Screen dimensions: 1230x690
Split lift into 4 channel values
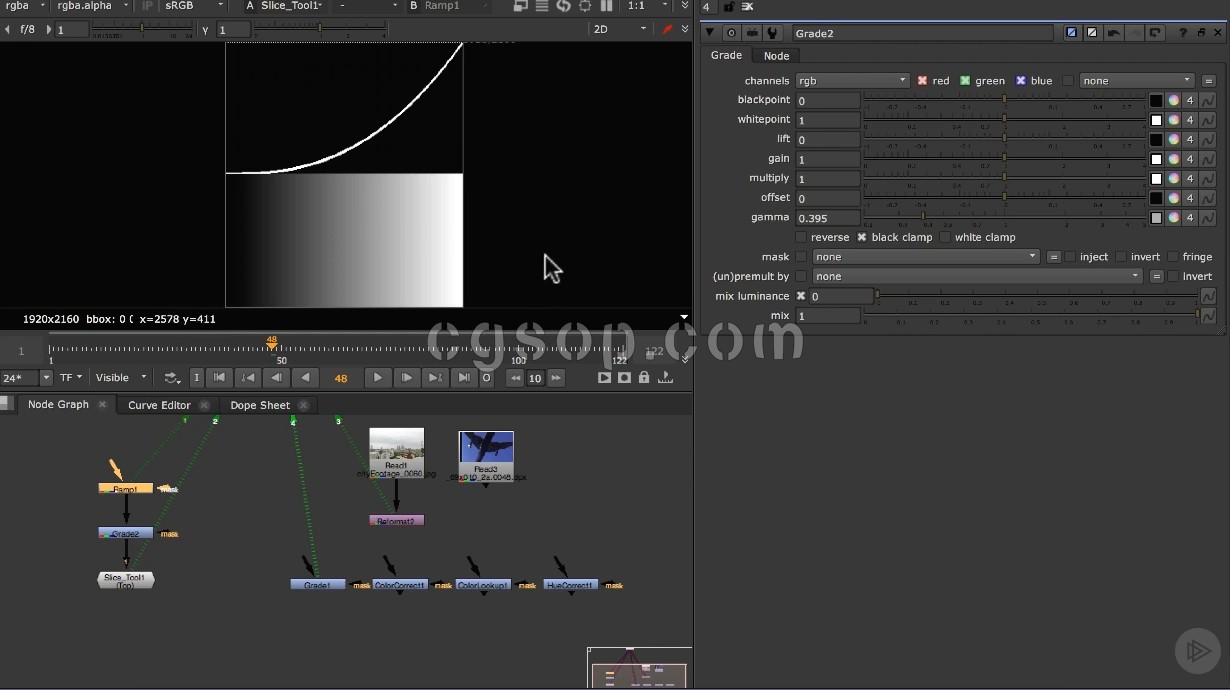pos(1190,139)
